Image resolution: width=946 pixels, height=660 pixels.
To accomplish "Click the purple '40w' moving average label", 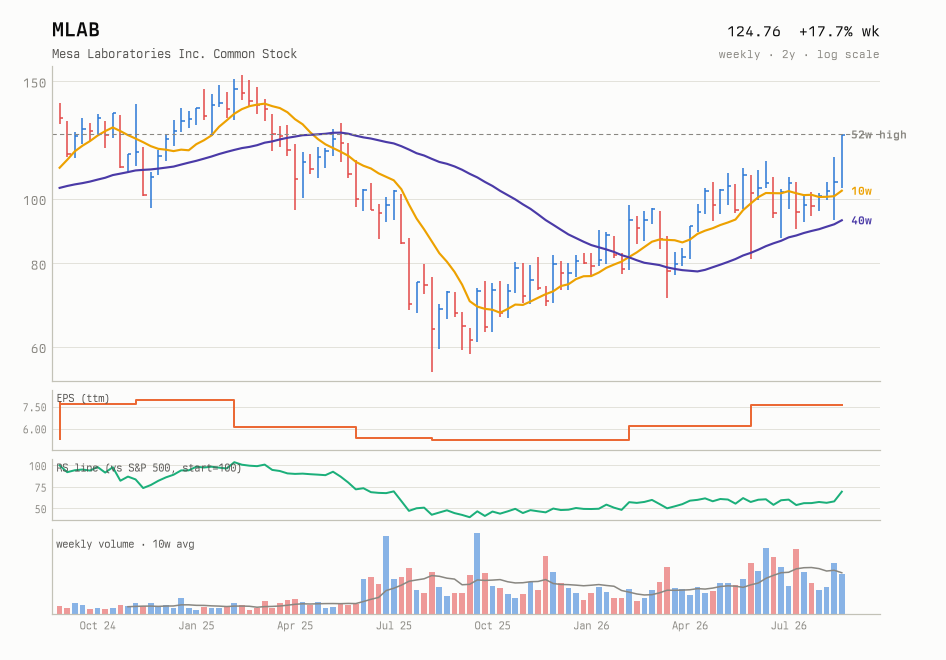I will pos(862,221).
